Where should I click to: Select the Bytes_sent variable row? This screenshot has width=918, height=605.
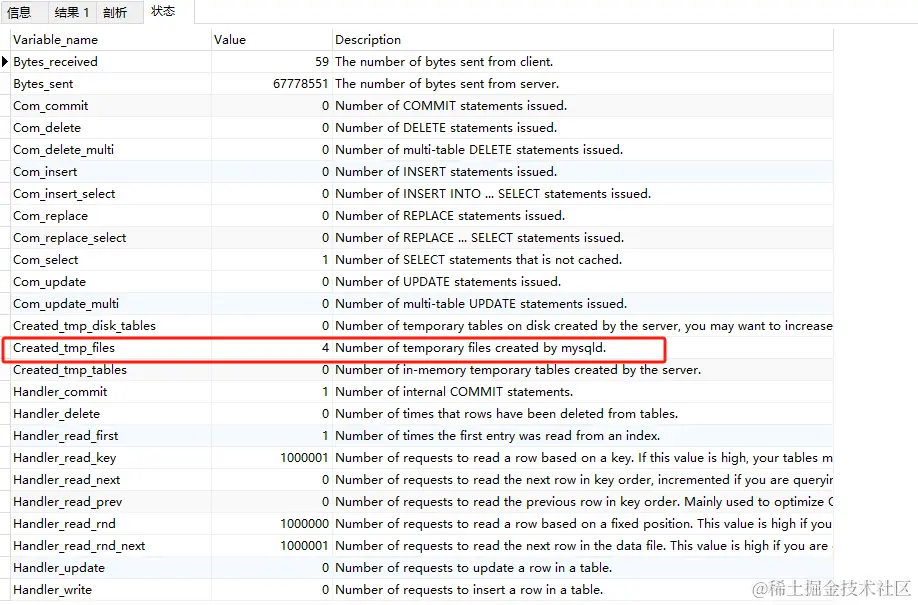pos(43,84)
